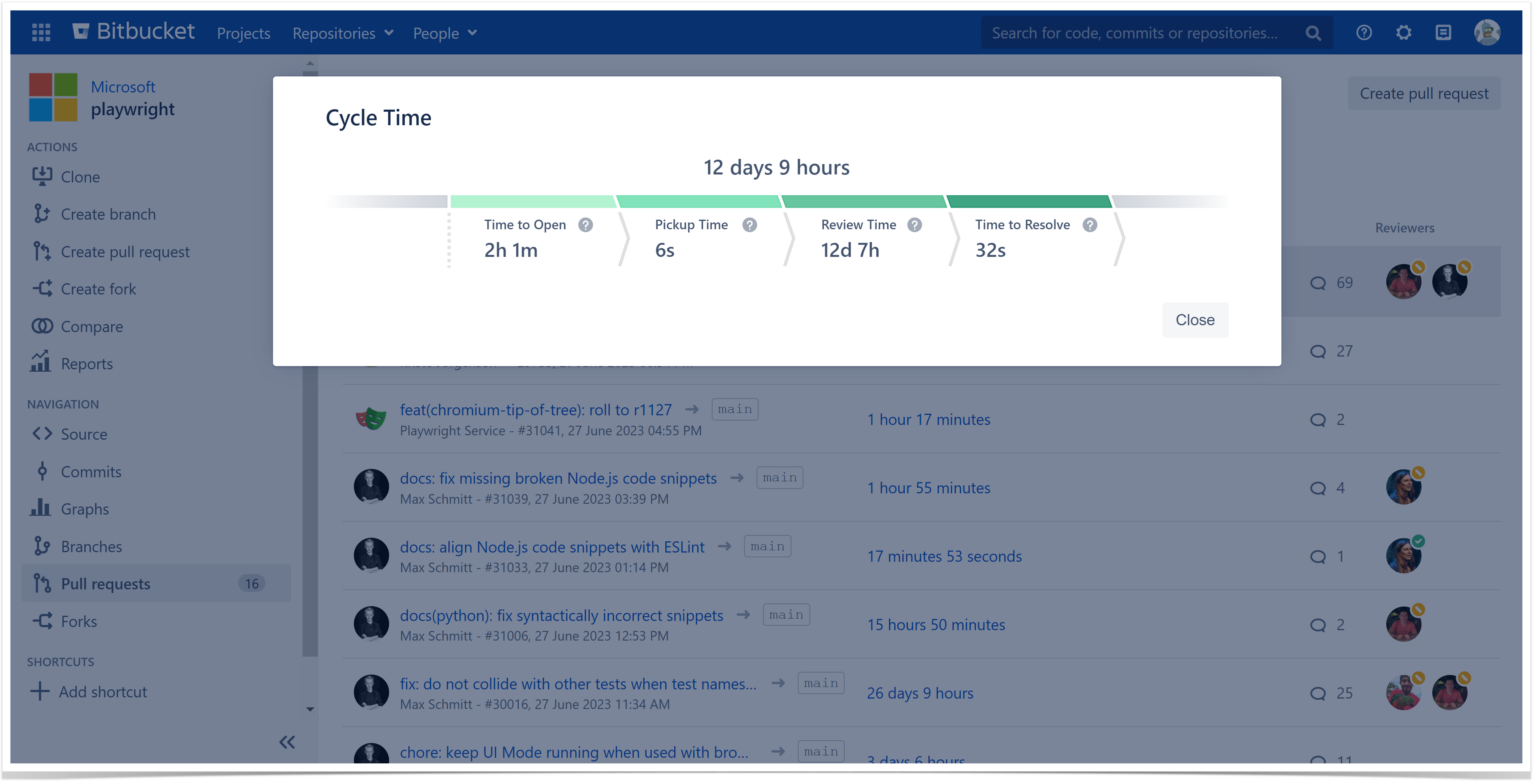Open pull request about missing broken Node.js snippets

[559, 478]
